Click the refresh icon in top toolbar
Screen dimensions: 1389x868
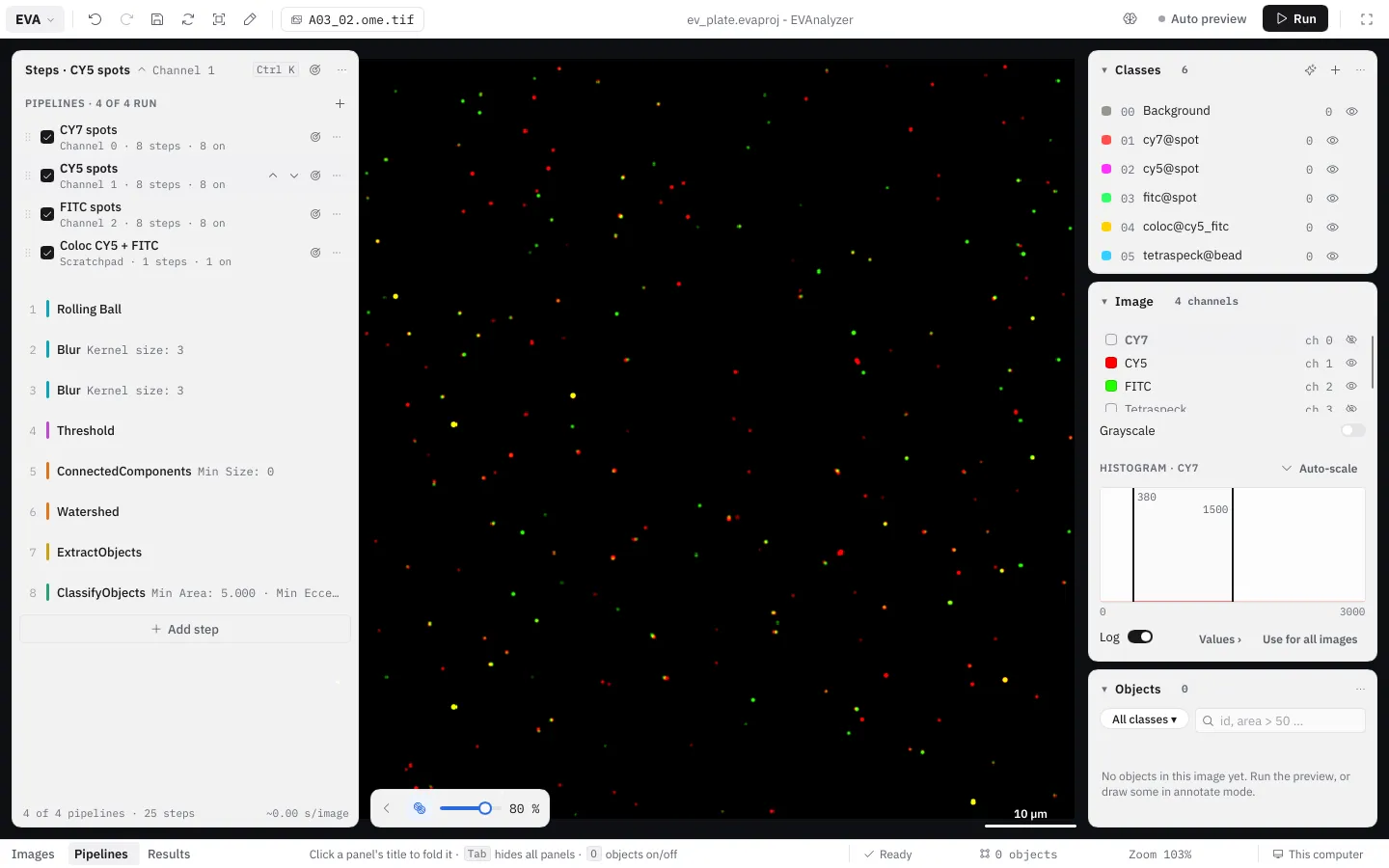pyautogui.click(x=188, y=19)
